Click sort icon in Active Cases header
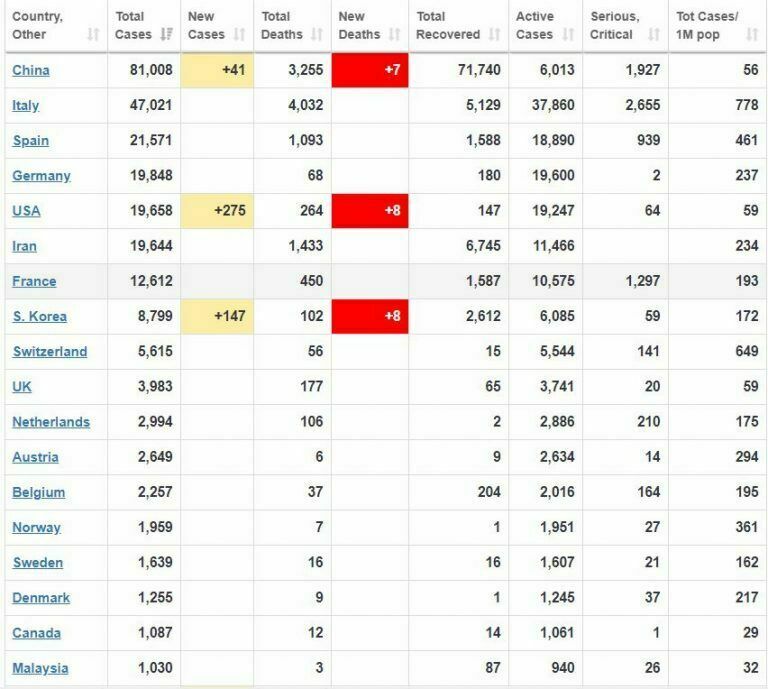Viewport: 768px width, 689px height. click(568, 35)
